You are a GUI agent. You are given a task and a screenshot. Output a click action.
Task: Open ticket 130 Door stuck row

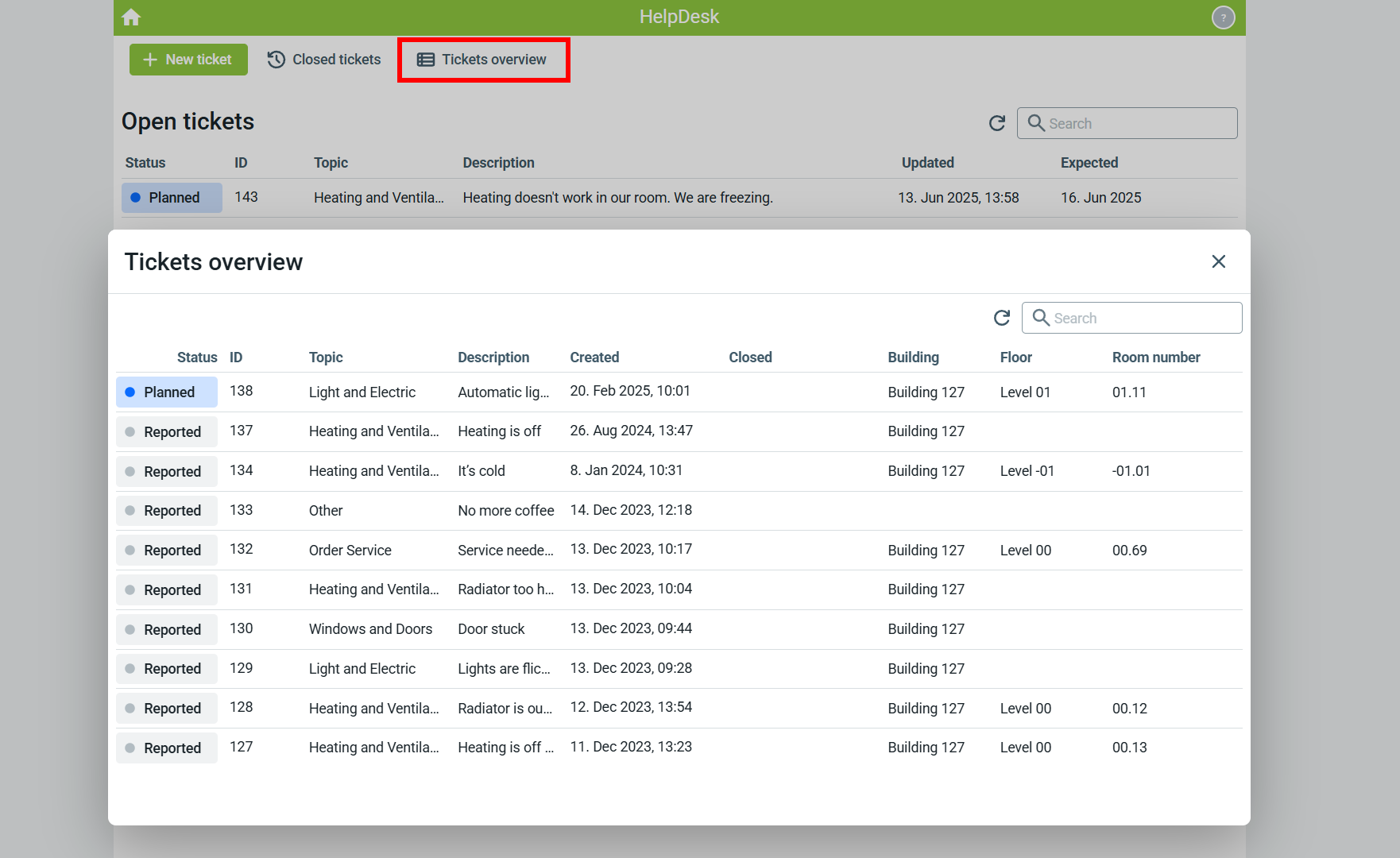[x=490, y=629]
